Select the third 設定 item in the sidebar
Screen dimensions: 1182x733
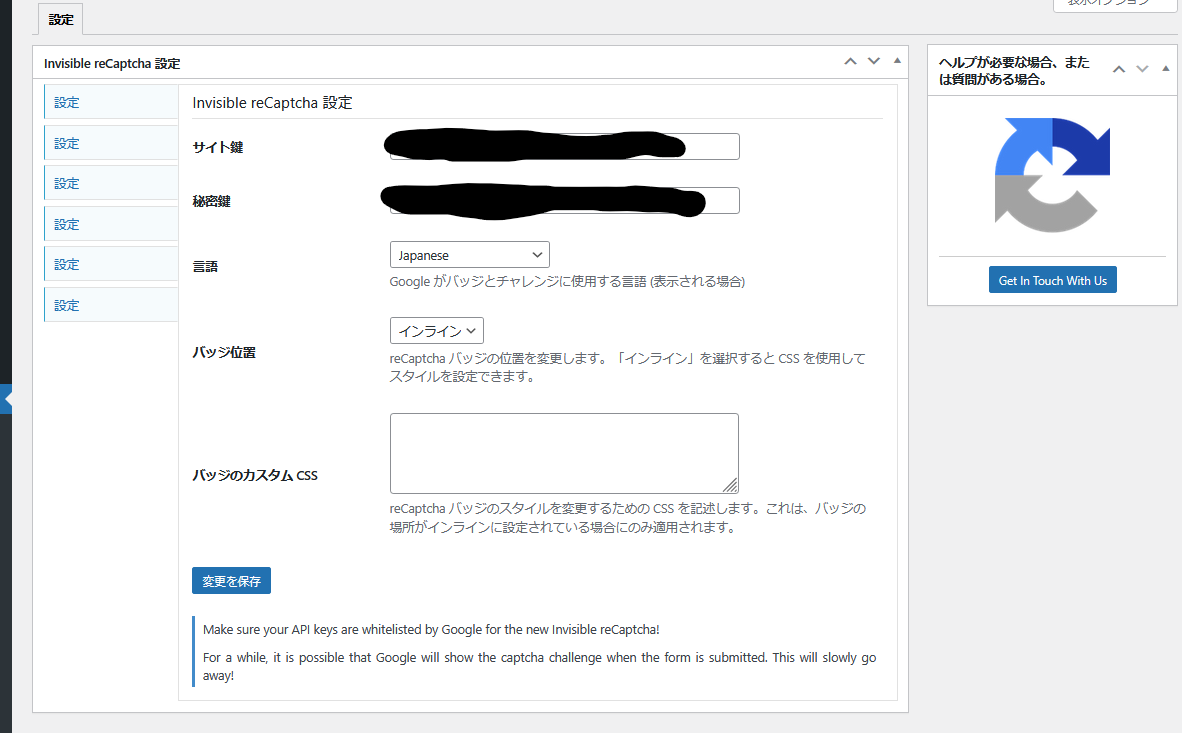tap(111, 184)
